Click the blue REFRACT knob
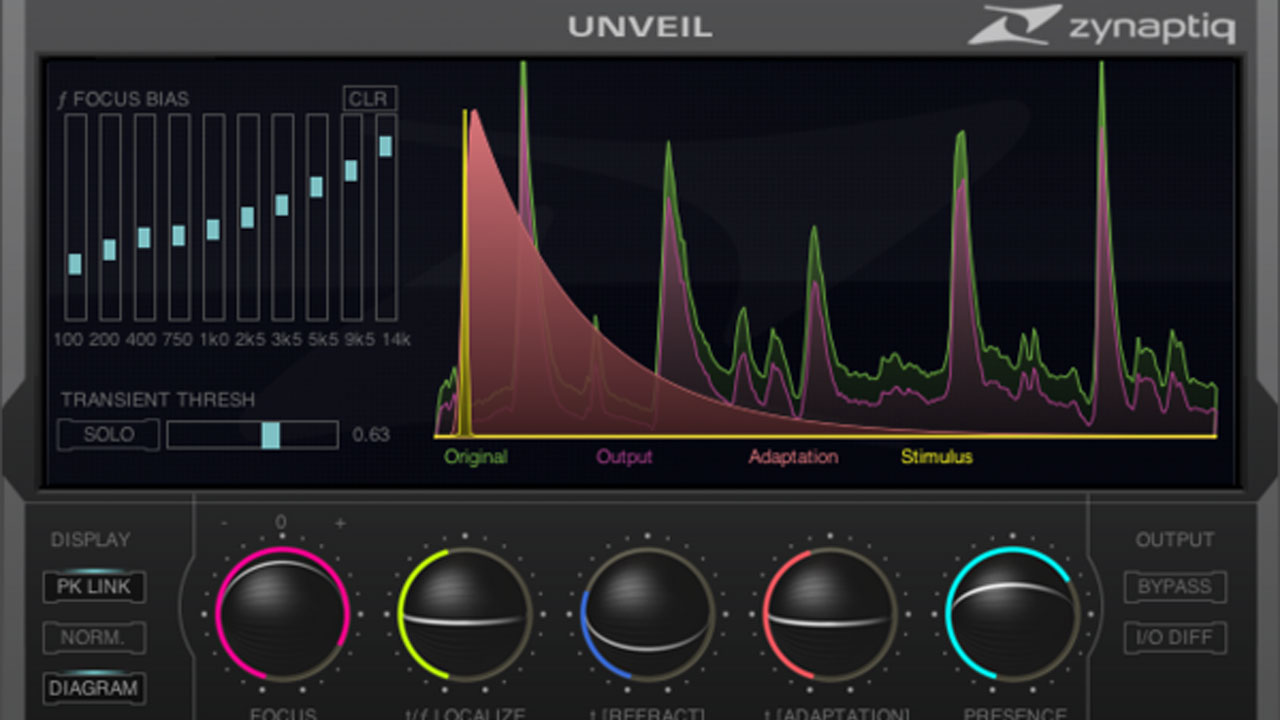 (647, 614)
